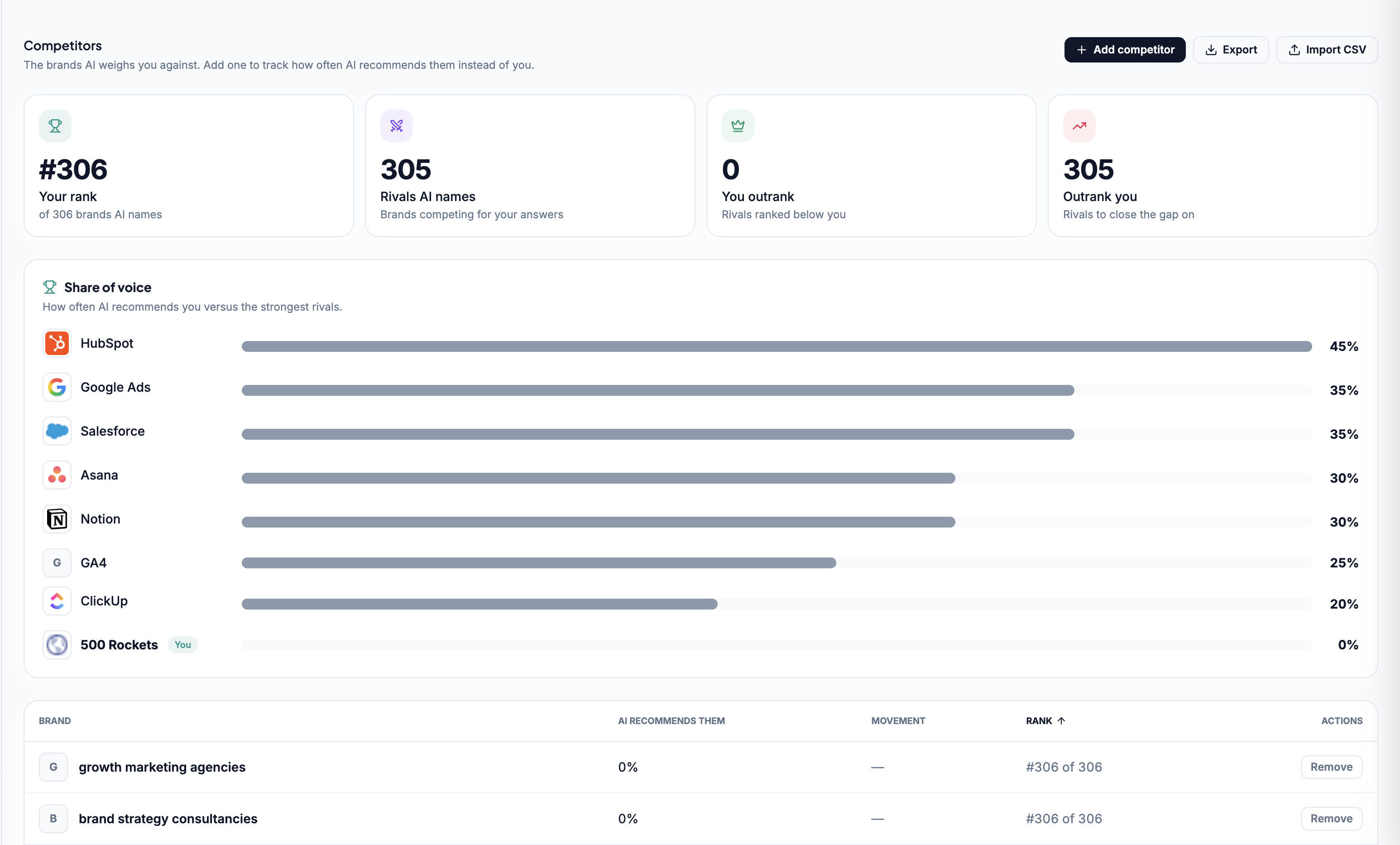The width and height of the screenshot is (1400, 845).
Task: Open Import CSV
Action: coord(1327,49)
